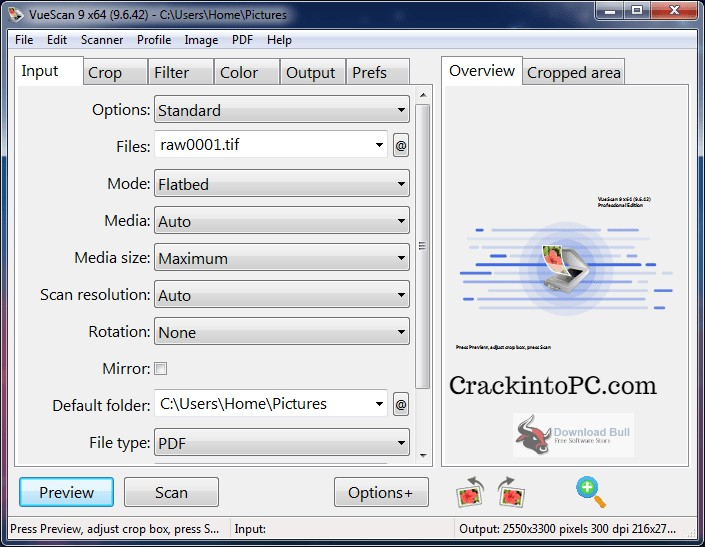Open the PDF menu

[242, 40]
